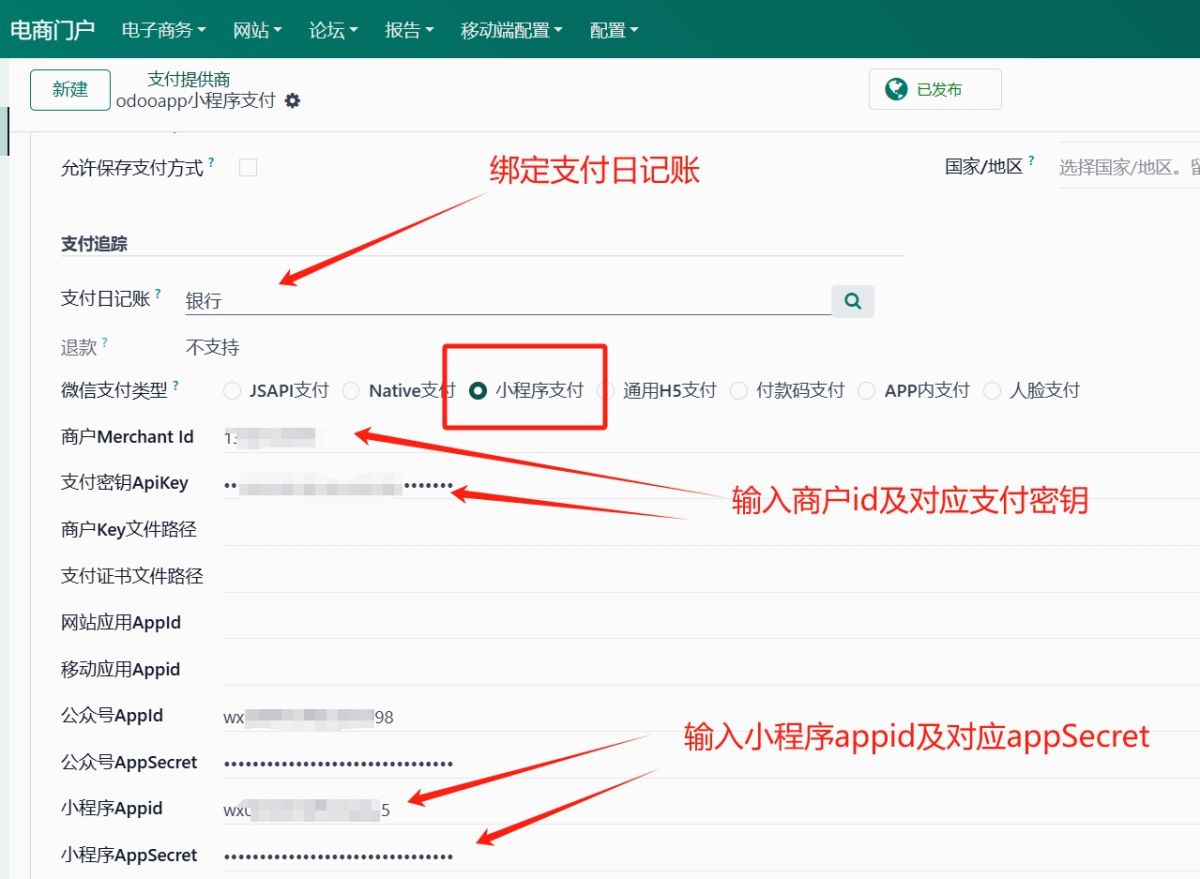
Task: Click the 新建 button
Action: click(70, 89)
